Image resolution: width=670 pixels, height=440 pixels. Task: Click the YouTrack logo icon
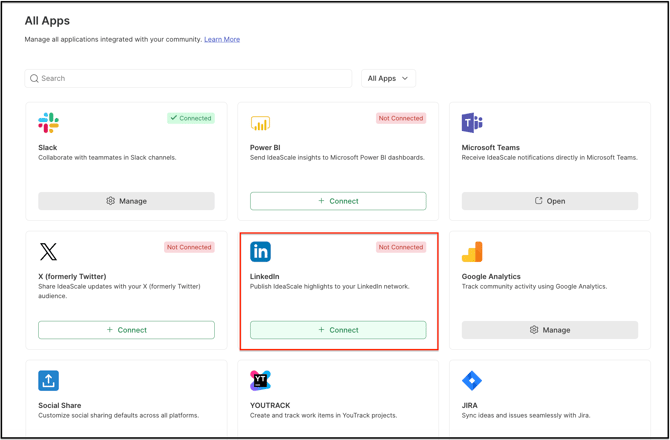[x=260, y=380]
